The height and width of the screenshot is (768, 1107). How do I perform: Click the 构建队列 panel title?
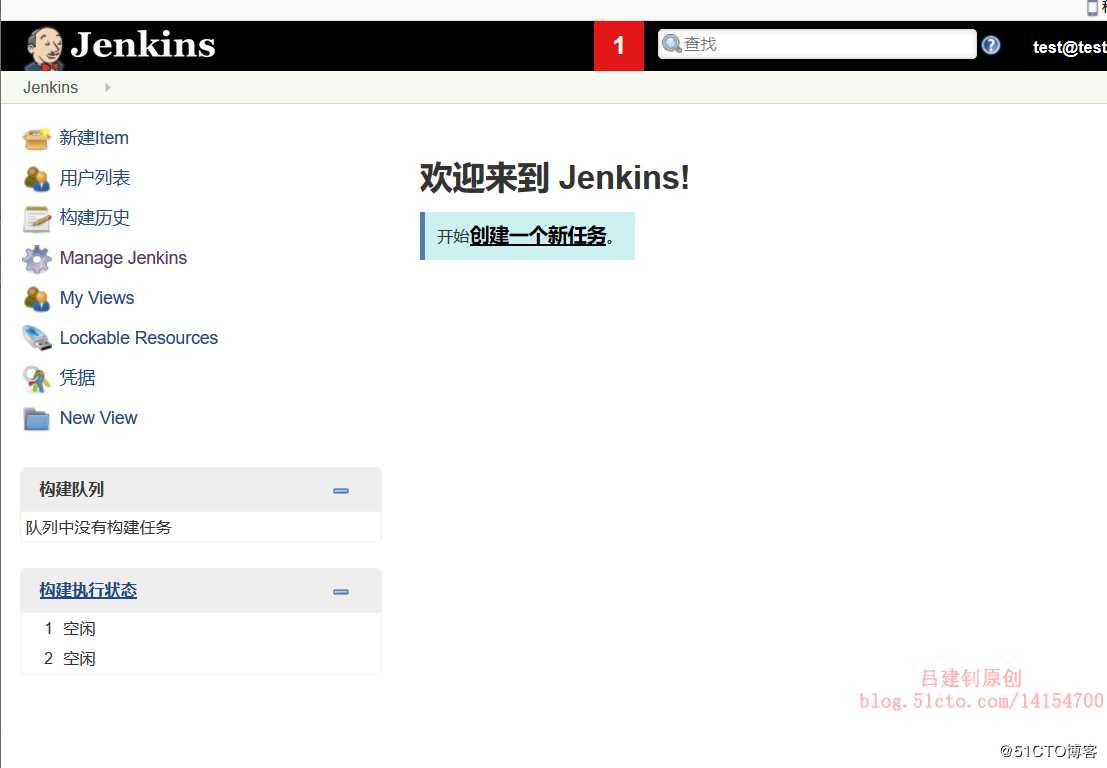click(71, 489)
